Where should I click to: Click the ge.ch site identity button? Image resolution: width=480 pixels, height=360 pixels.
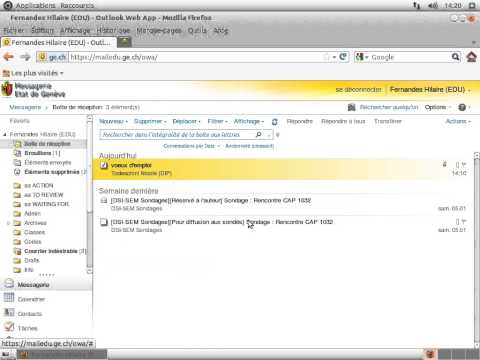[x=52, y=57]
